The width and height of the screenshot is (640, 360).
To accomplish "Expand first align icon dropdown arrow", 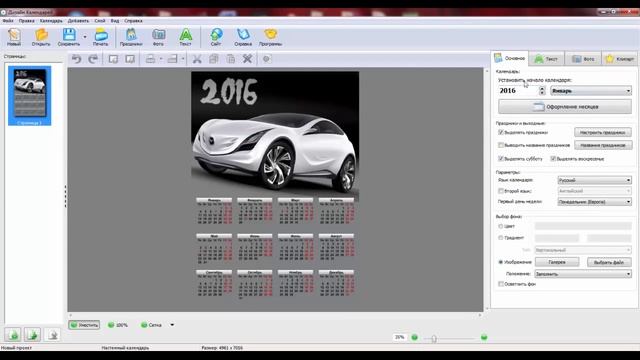I will (161, 59).
